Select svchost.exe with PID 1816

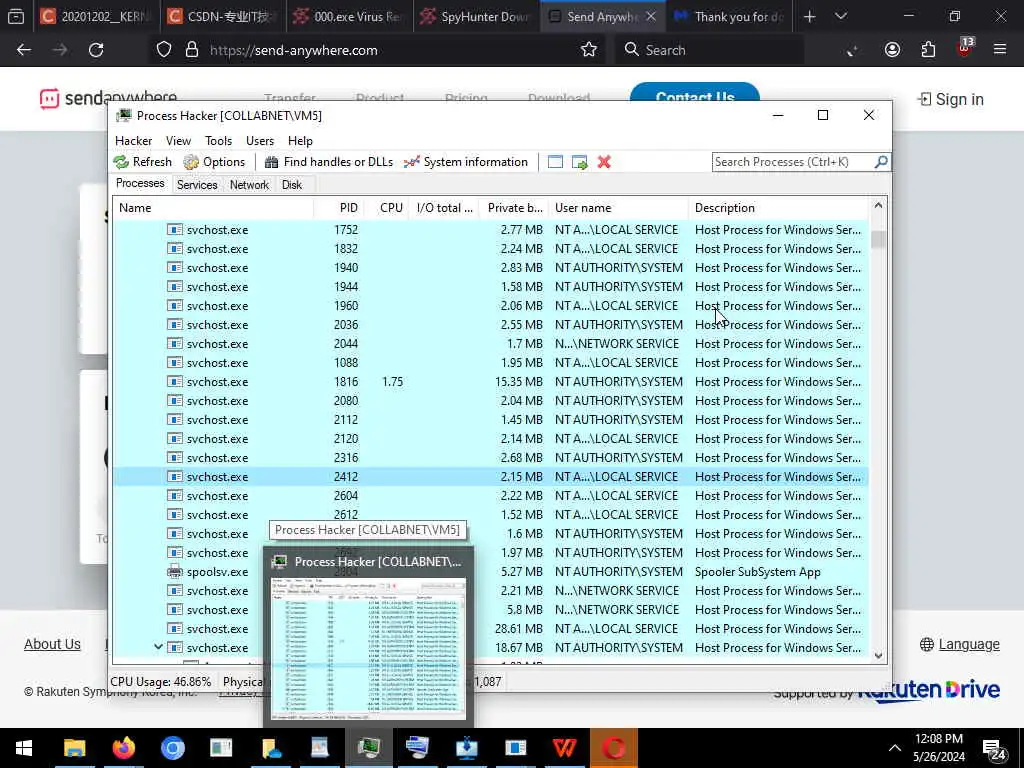(490, 382)
